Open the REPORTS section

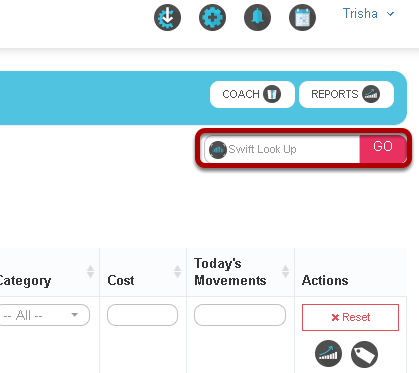click(x=346, y=94)
